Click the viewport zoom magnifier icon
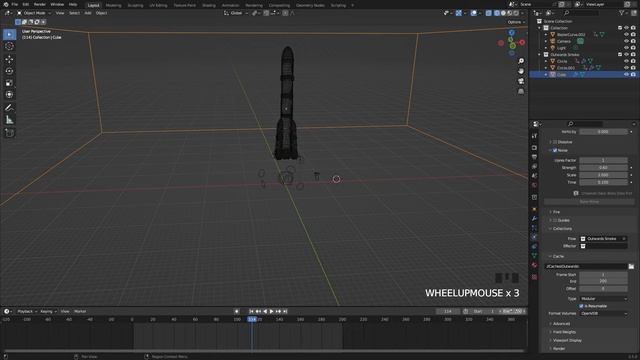Viewport: 640px width, 360px height. [x=521, y=61]
